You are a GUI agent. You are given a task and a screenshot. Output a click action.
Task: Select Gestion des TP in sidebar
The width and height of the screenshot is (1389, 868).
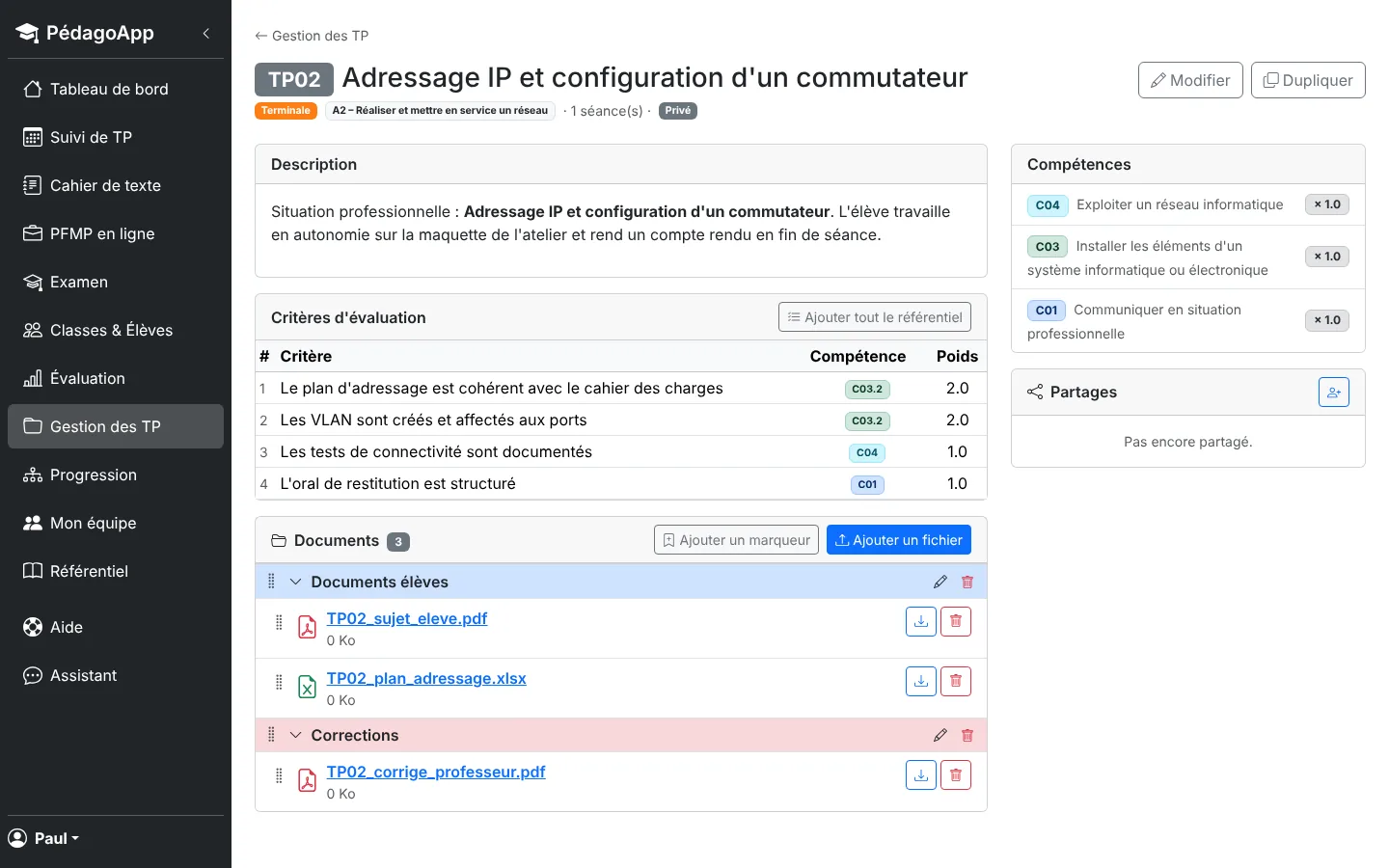(116, 426)
